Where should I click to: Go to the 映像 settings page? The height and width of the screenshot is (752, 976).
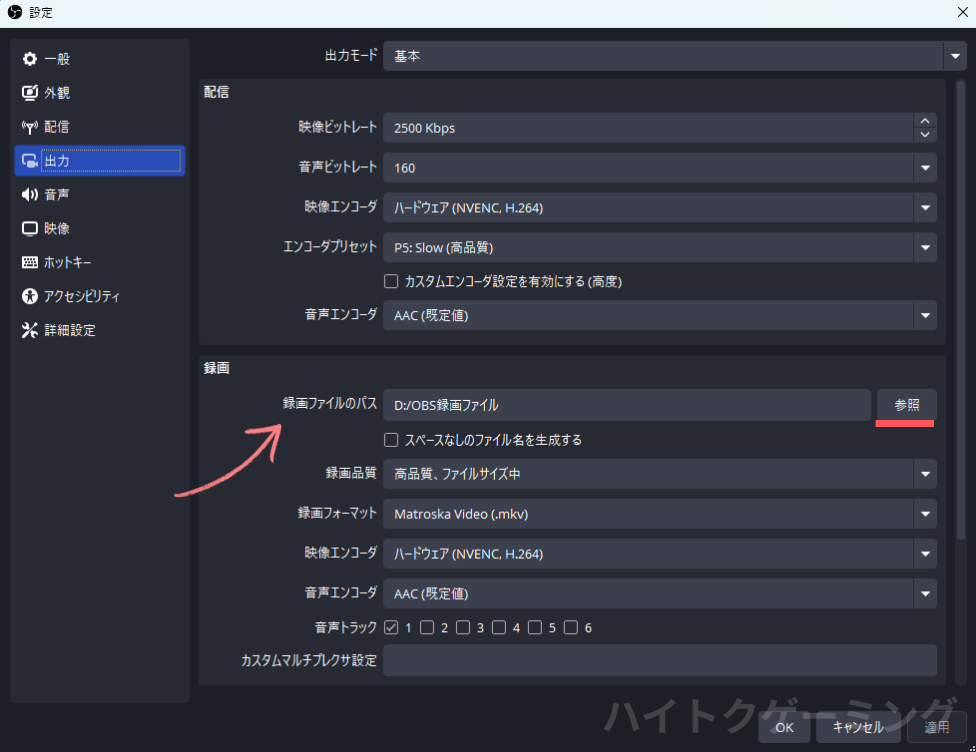point(100,228)
